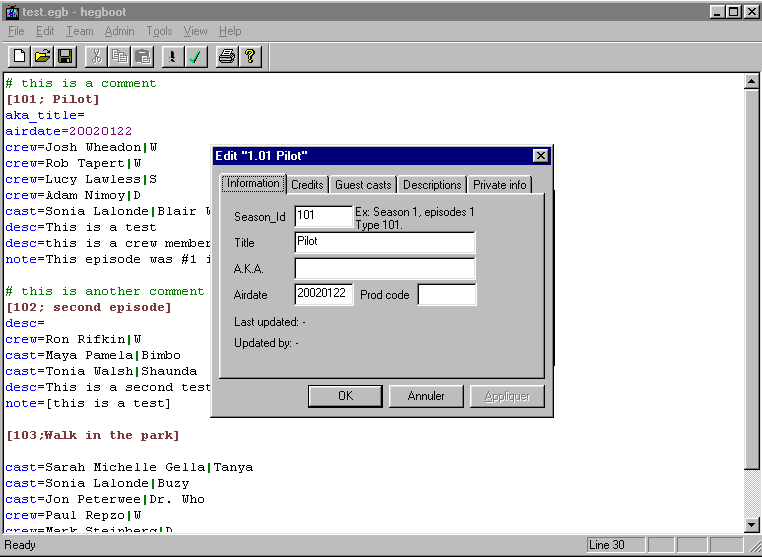This screenshot has height=557, width=762.
Task: Click the yellow question mark Help icon
Action: click(250, 57)
